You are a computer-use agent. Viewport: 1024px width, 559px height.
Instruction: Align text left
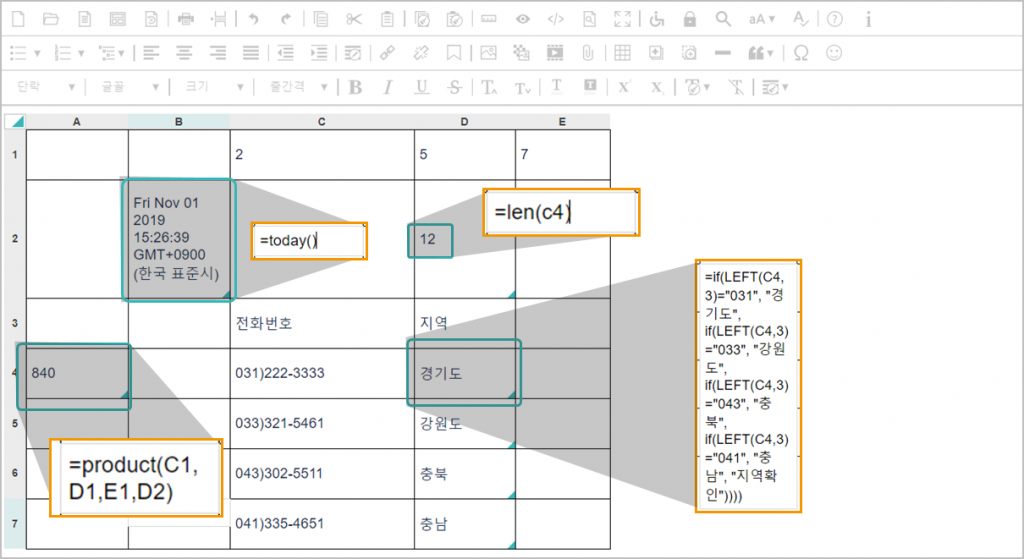click(x=152, y=53)
